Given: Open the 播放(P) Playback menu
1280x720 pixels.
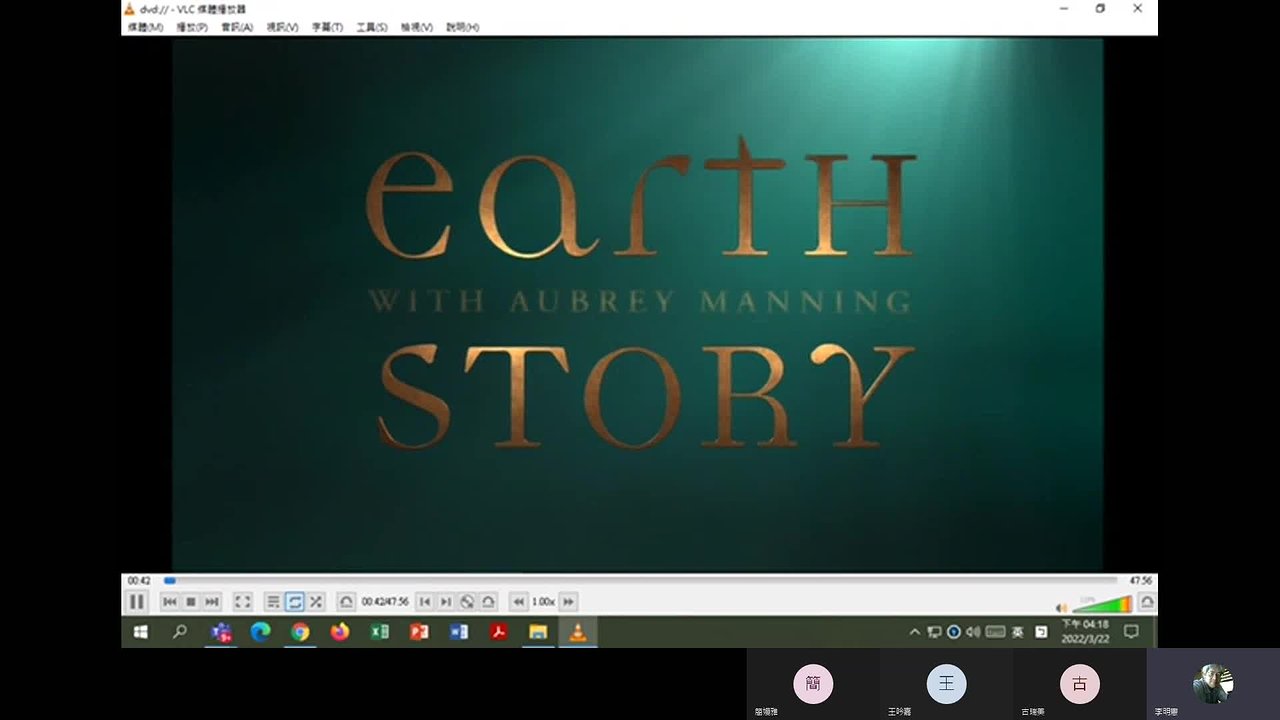Looking at the screenshot, I should click(x=192, y=27).
